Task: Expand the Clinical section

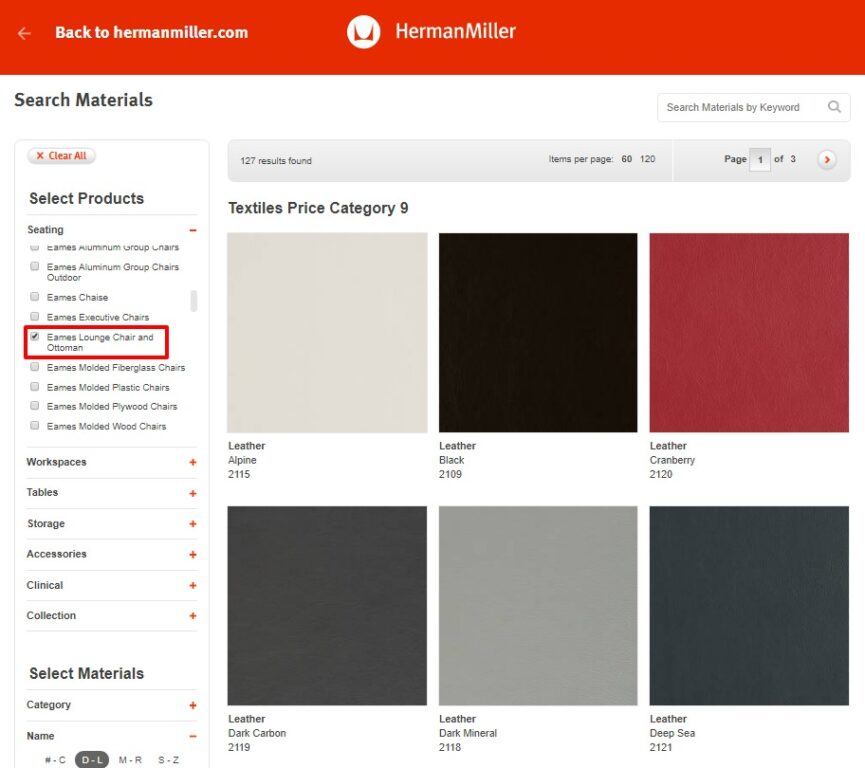Action: tap(193, 585)
